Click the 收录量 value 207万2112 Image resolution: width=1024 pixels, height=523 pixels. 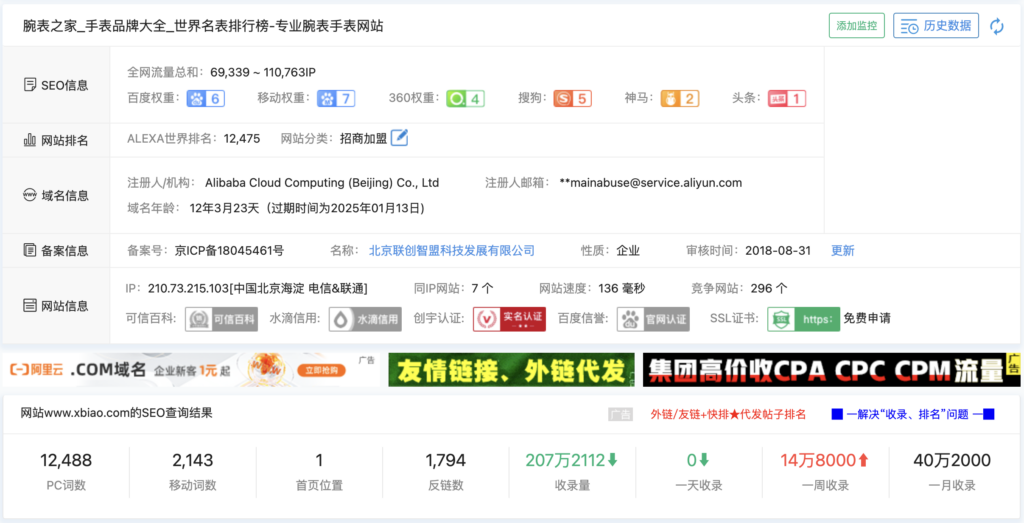tap(571, 460)
